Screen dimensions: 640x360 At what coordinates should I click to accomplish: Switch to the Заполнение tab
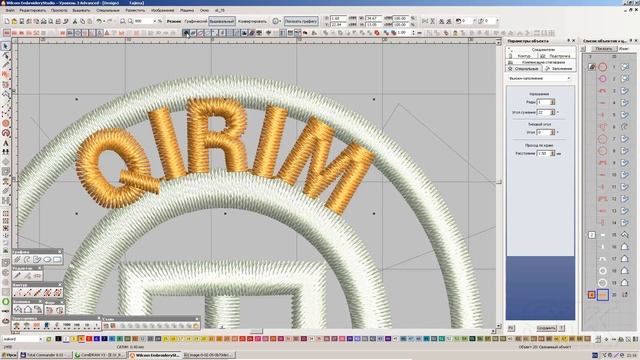tap(559, 69)
